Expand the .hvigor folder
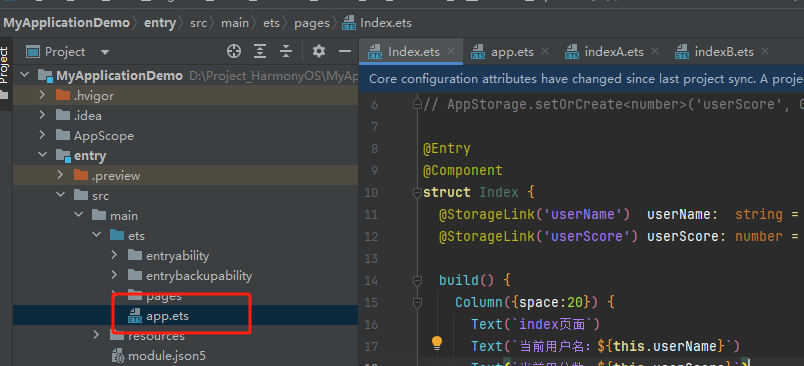 tap(43, 95)
